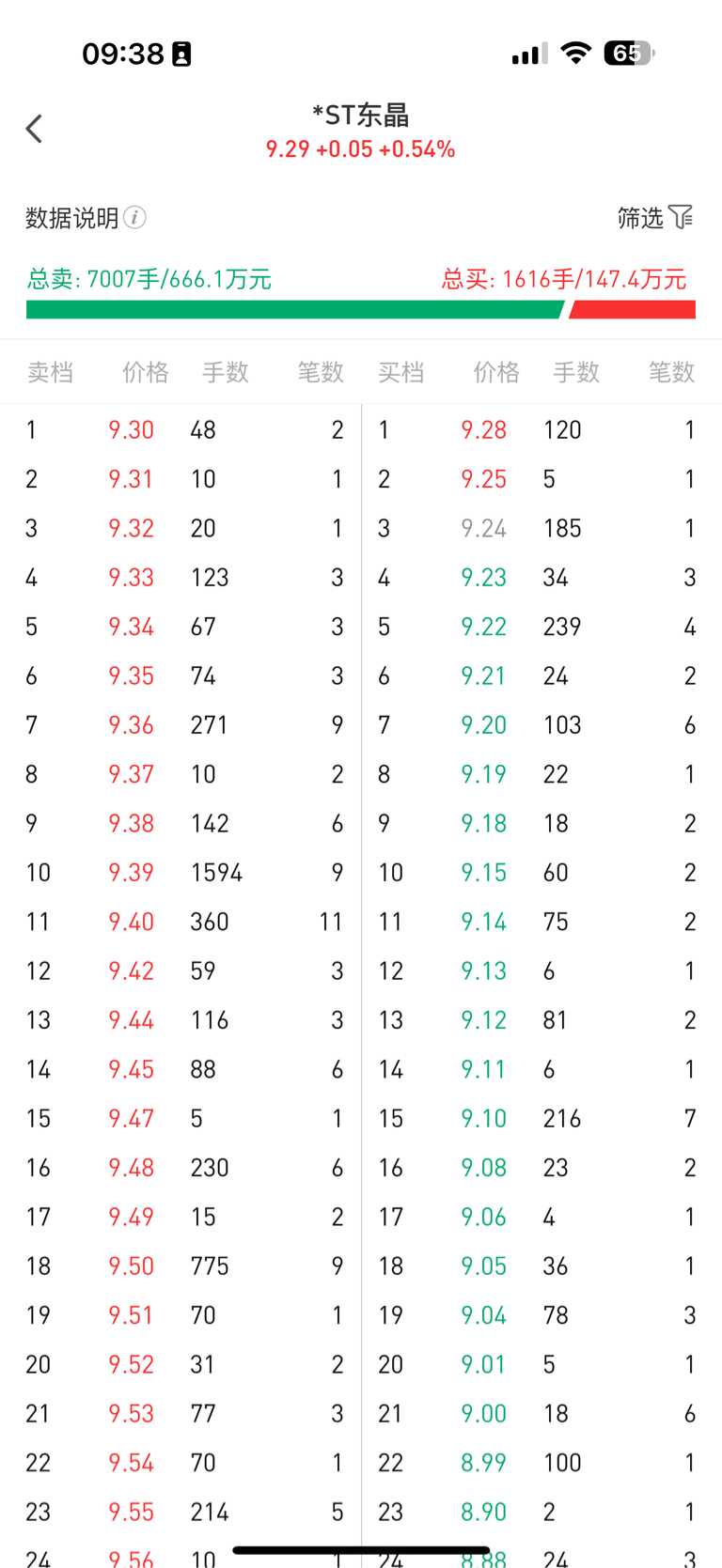Tap the *ST东晶 stock title

tap(361, 116)
